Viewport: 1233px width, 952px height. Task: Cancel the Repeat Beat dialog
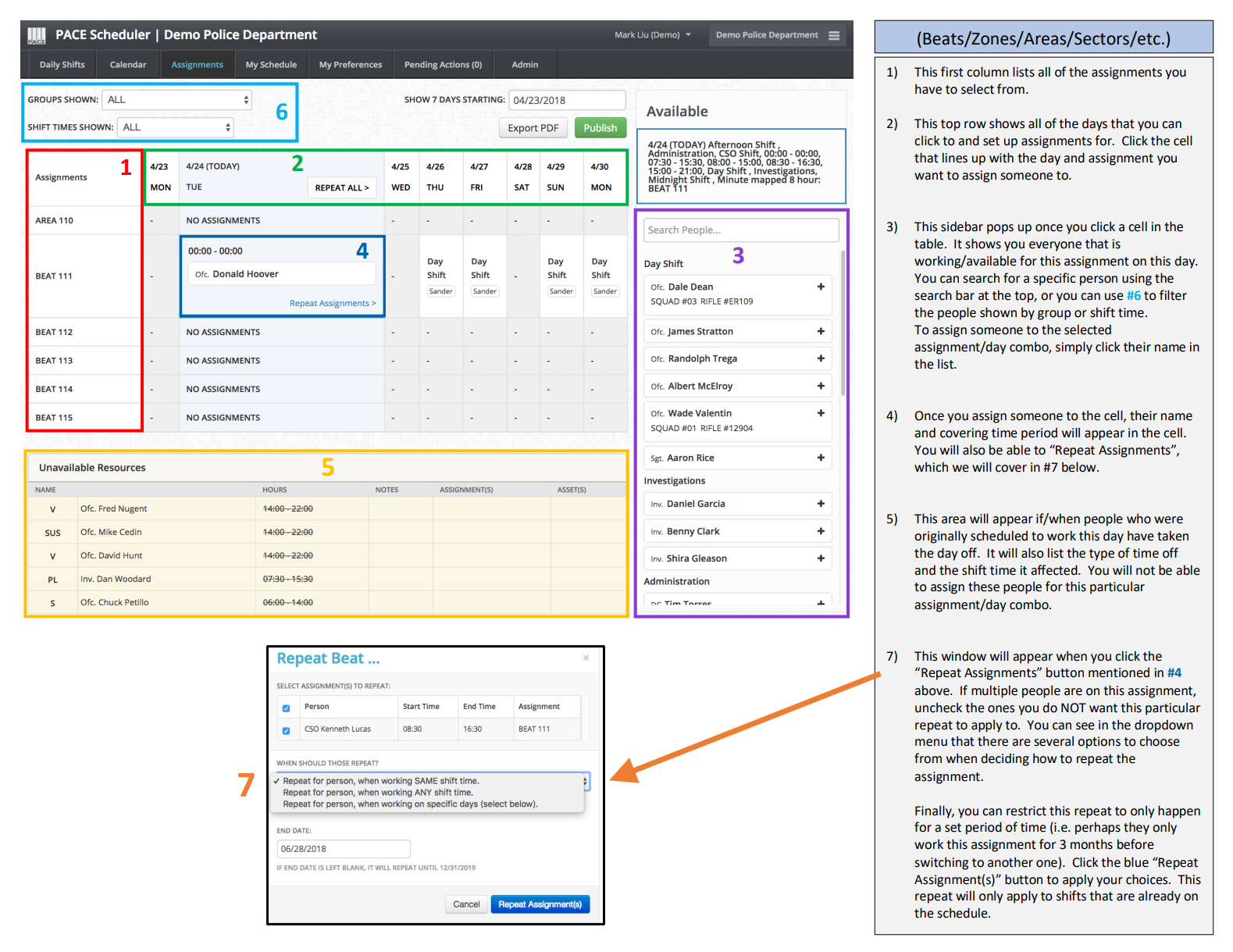pos(466,904)
